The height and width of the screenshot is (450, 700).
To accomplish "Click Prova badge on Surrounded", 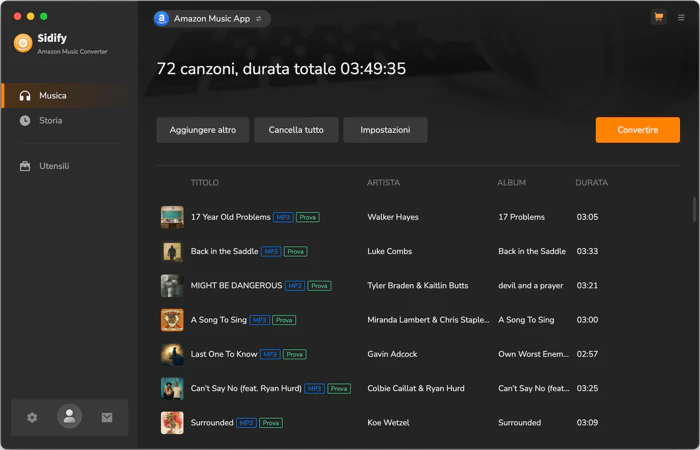I will coord(271,423).
